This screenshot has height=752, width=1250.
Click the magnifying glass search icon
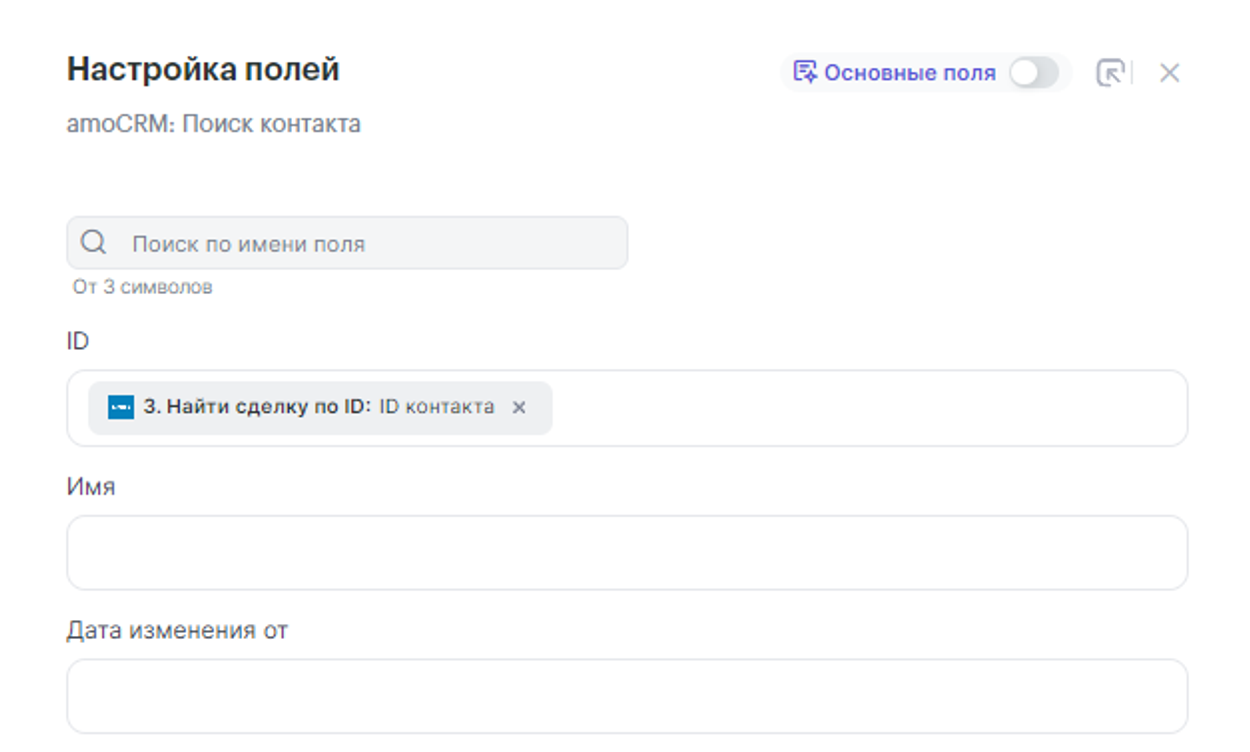94,243
